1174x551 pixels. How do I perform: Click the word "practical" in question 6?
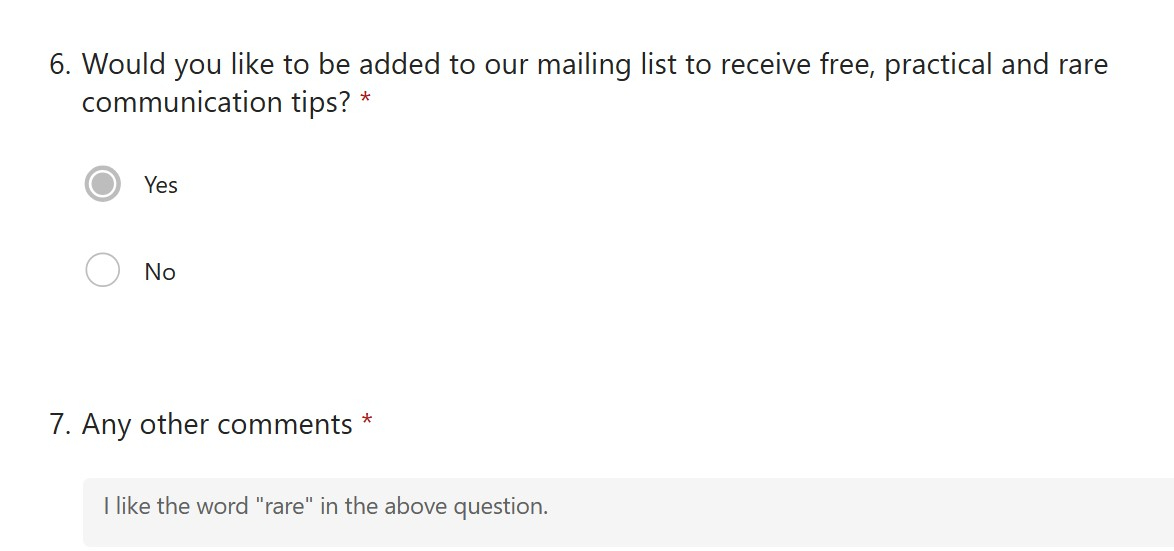pyautogui.click(x=938, y=65)
